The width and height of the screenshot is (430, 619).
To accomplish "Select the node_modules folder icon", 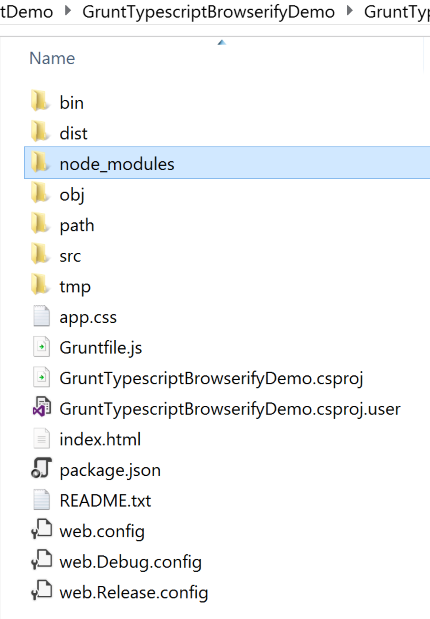I will (x=40, y=163).
